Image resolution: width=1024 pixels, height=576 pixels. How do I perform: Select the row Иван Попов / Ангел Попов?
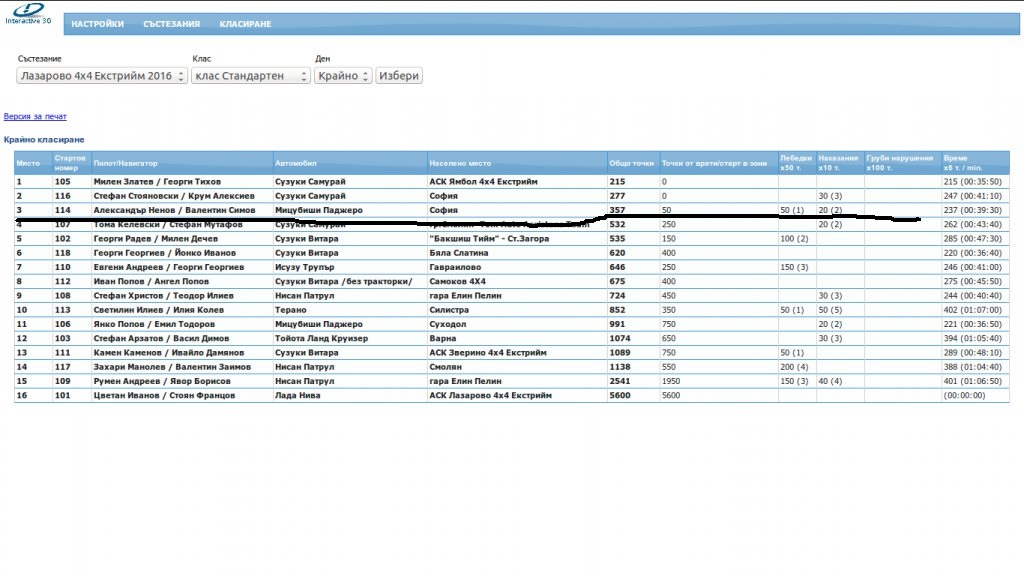pos(511,281)
